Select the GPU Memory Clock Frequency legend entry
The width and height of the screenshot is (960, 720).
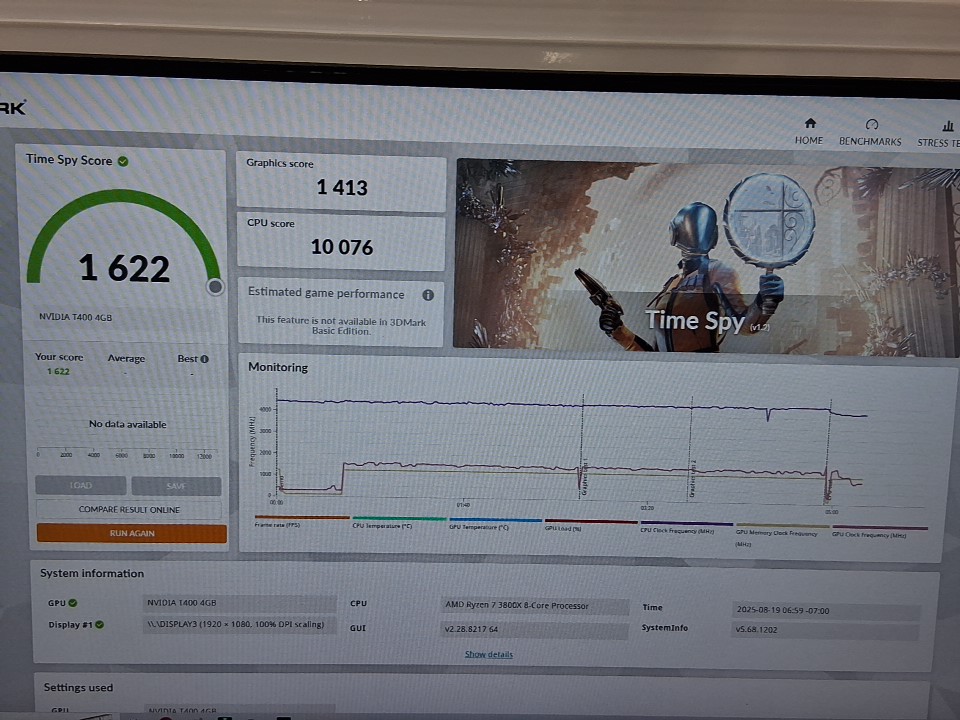(782, 533)
